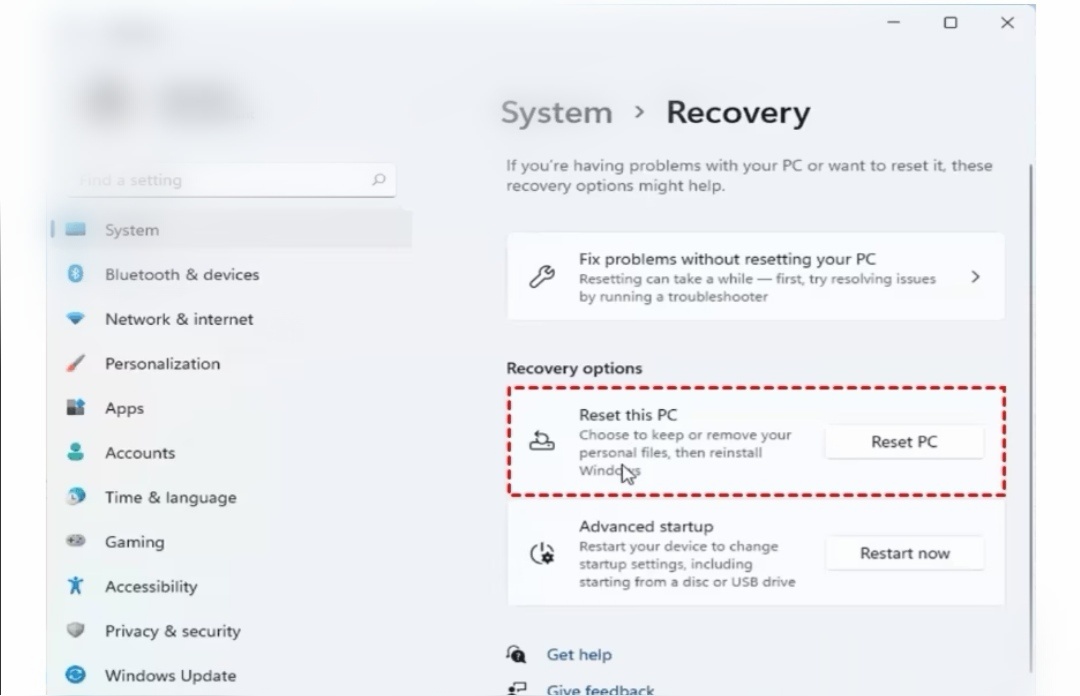The height and width of the screenshot is (696, 1080).
Task: Expand the fix problems troubleshooter row chevron
Action: (x=975, y=277)
